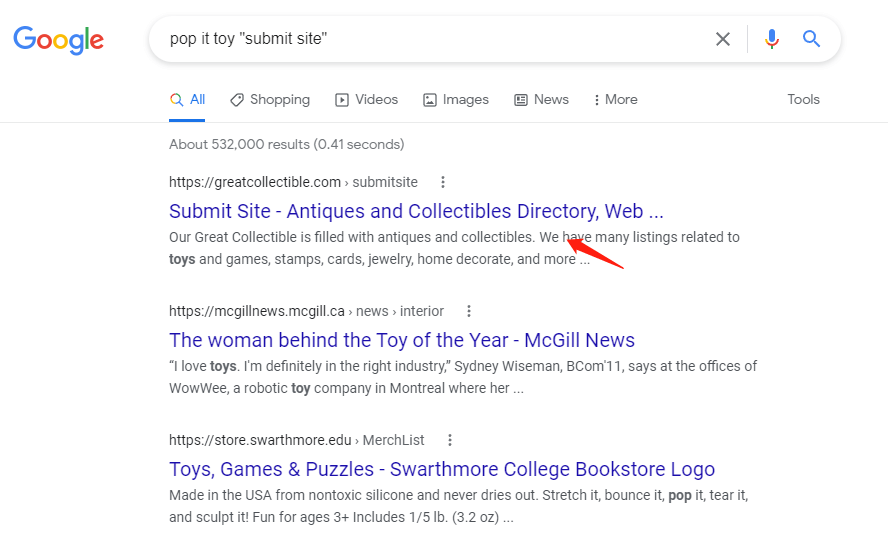The image size is (888, 549).
Task: Click the store.swarthmore.edu URL breadcrumb
Action: [297, 440]
